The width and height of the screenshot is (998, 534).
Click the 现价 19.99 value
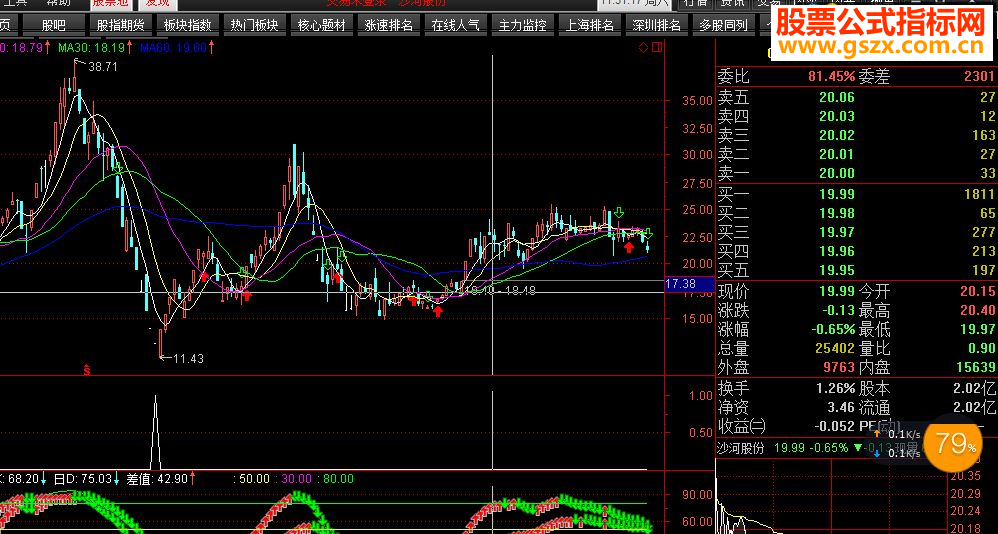[x=836, y=292]
